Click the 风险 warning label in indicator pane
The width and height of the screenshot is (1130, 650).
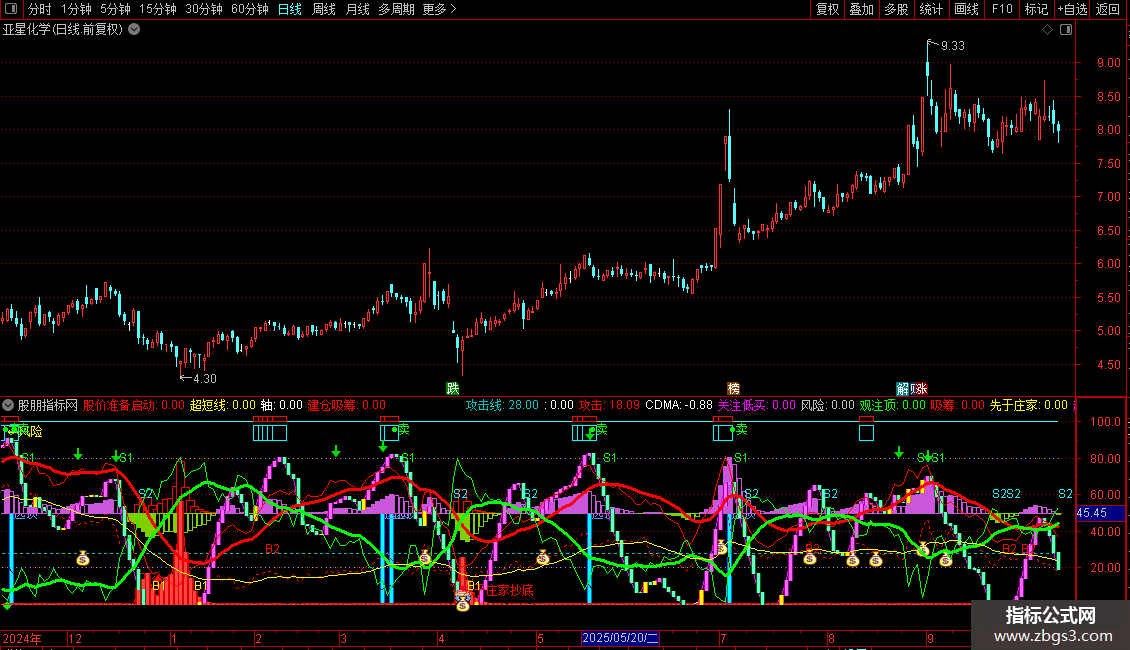coord(30,432)
